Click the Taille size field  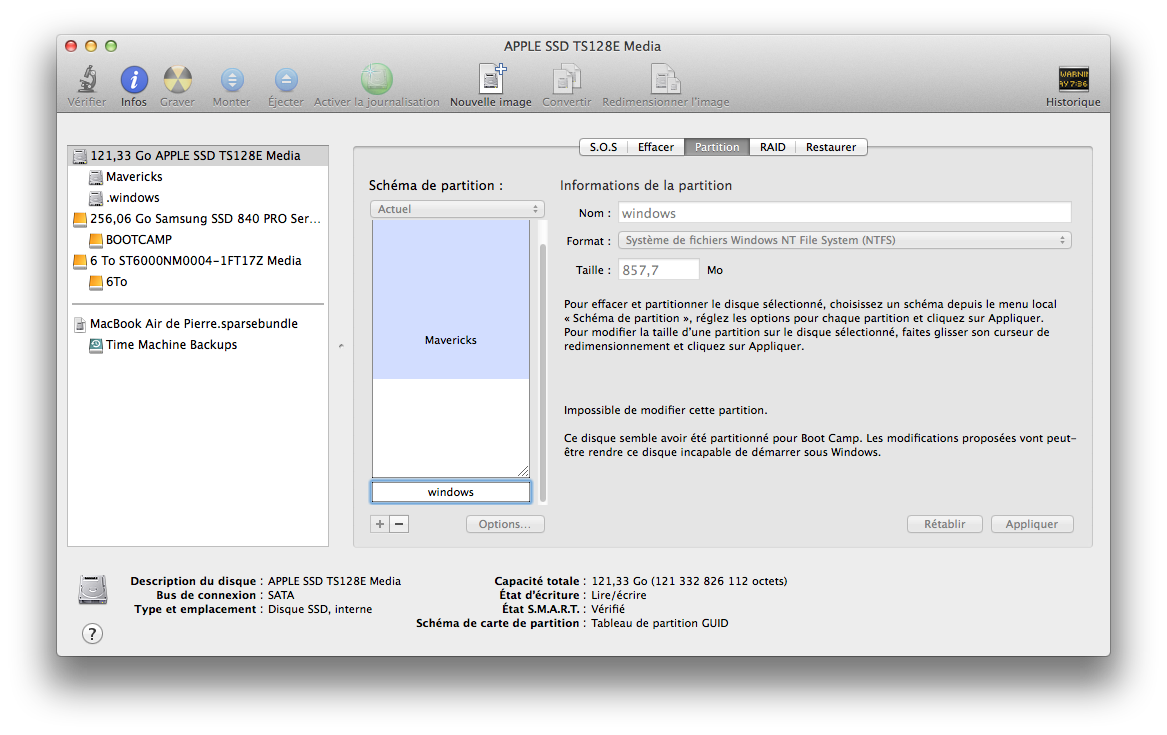[659, 269]
